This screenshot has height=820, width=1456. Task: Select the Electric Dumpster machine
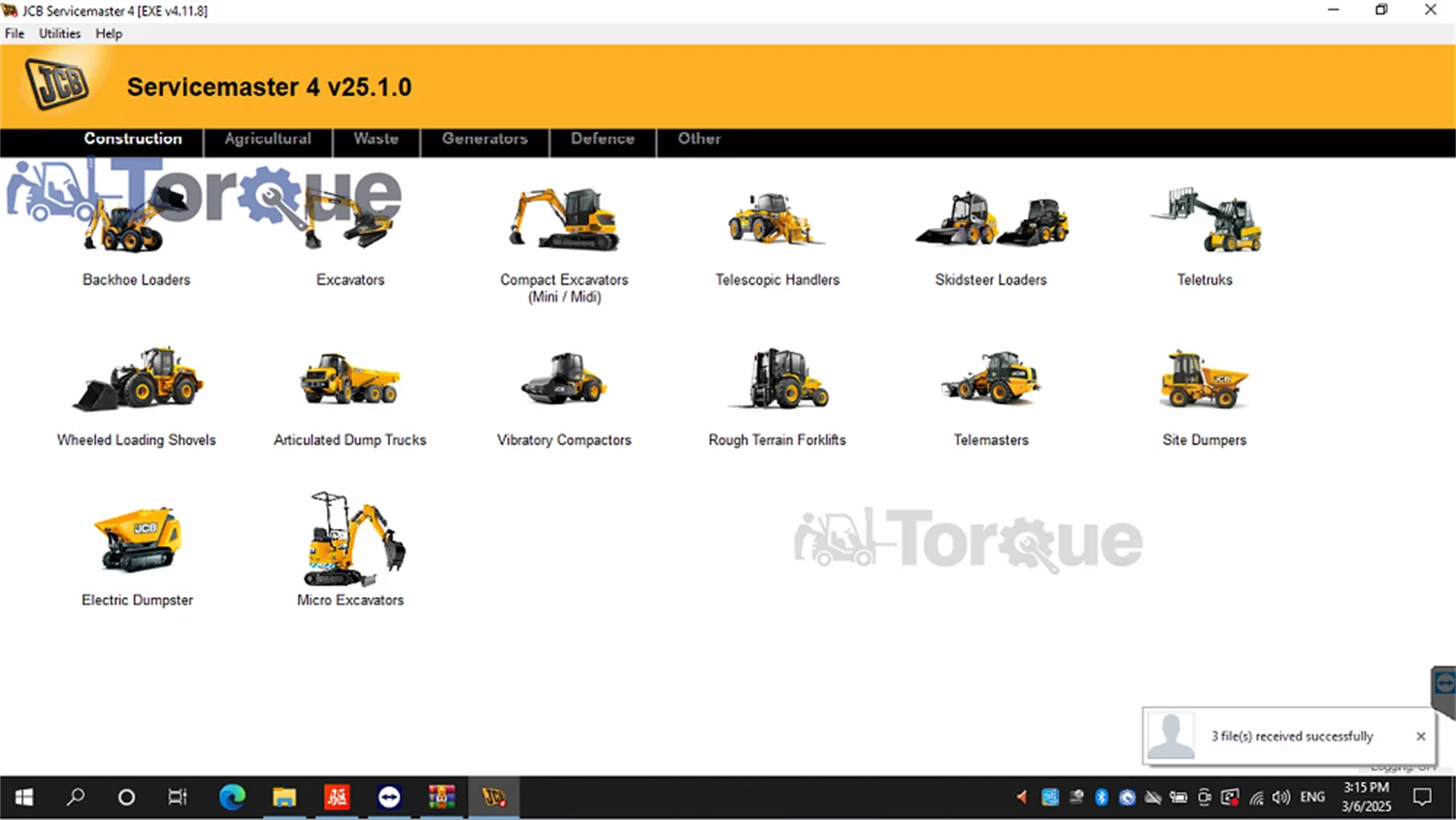click(137, 556)
